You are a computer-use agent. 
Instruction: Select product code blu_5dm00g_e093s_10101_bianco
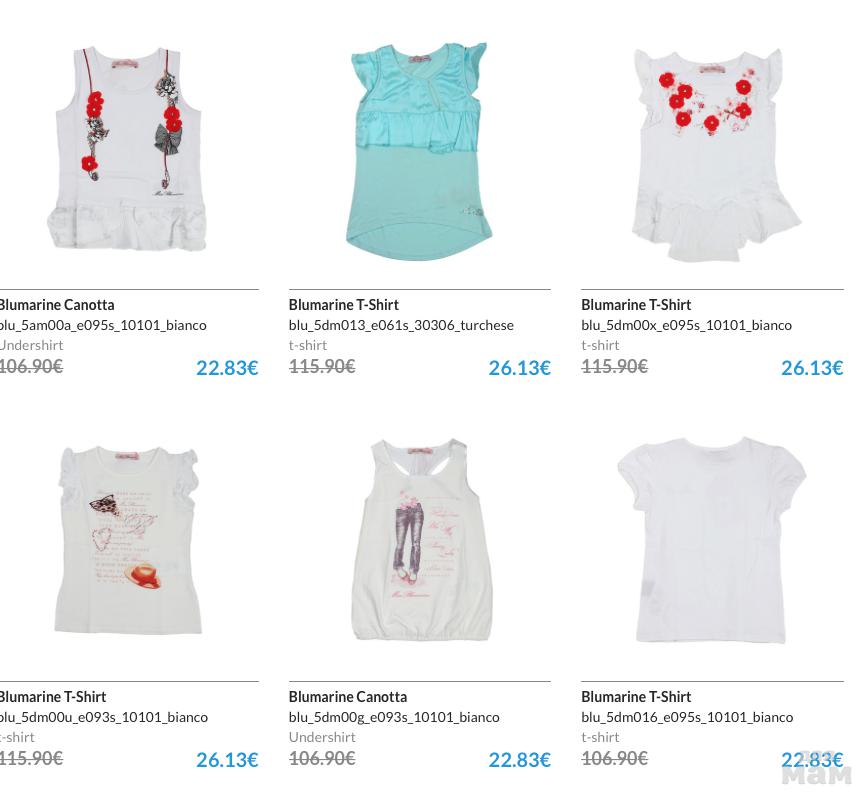pos(394,717)
